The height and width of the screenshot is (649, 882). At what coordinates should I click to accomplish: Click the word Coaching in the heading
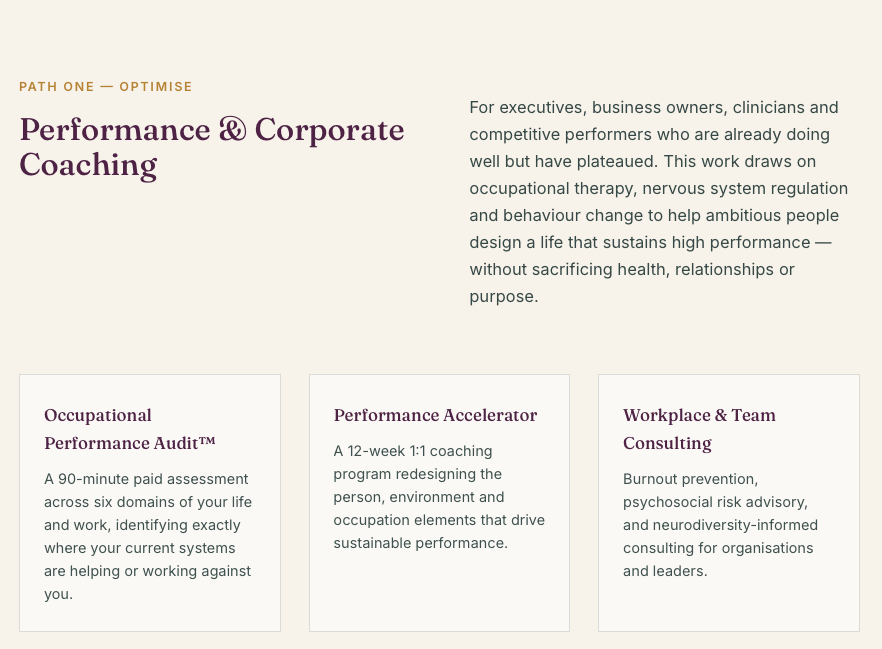pos(88,165)
